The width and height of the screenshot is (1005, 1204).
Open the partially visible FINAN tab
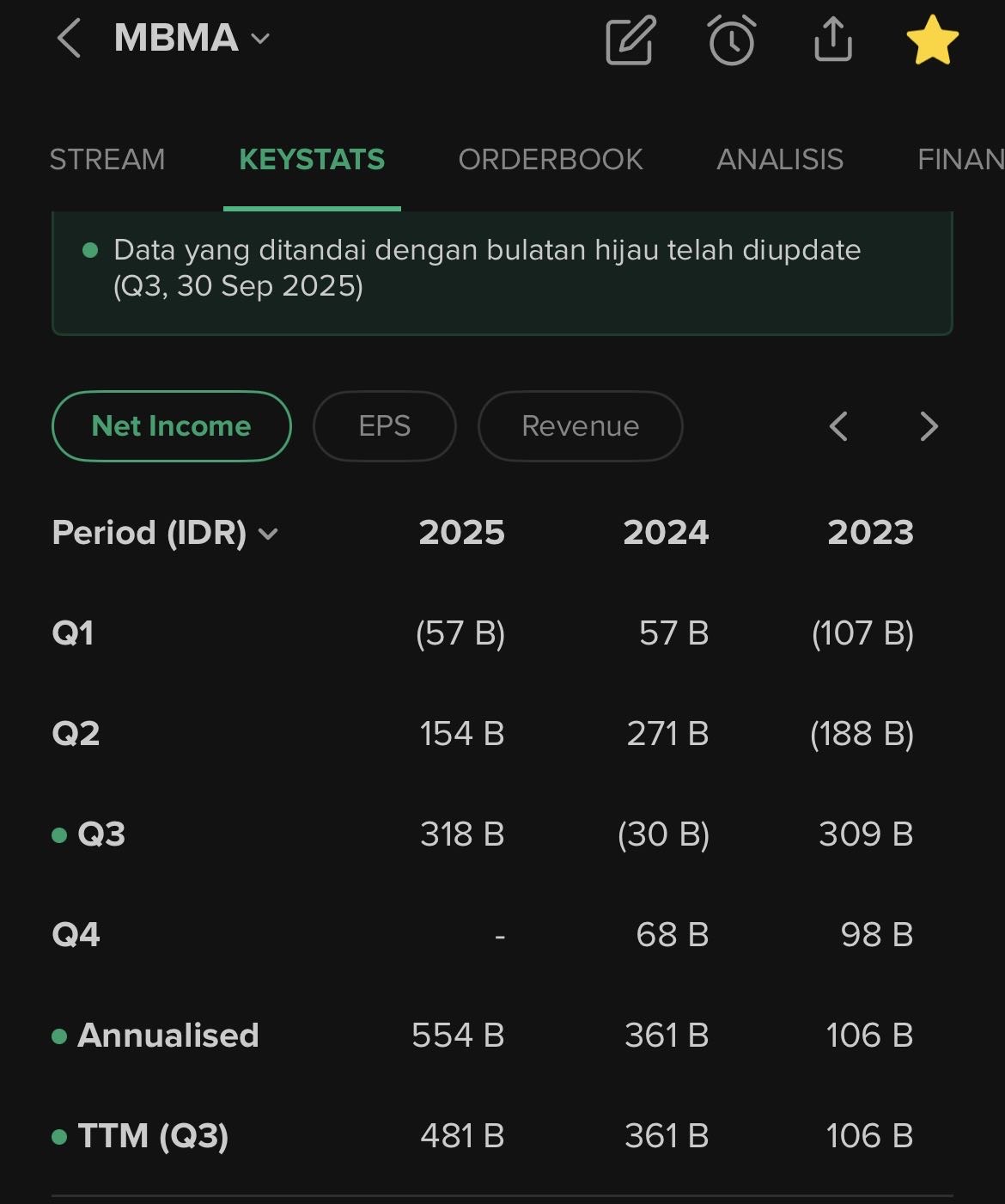(960, 160)
